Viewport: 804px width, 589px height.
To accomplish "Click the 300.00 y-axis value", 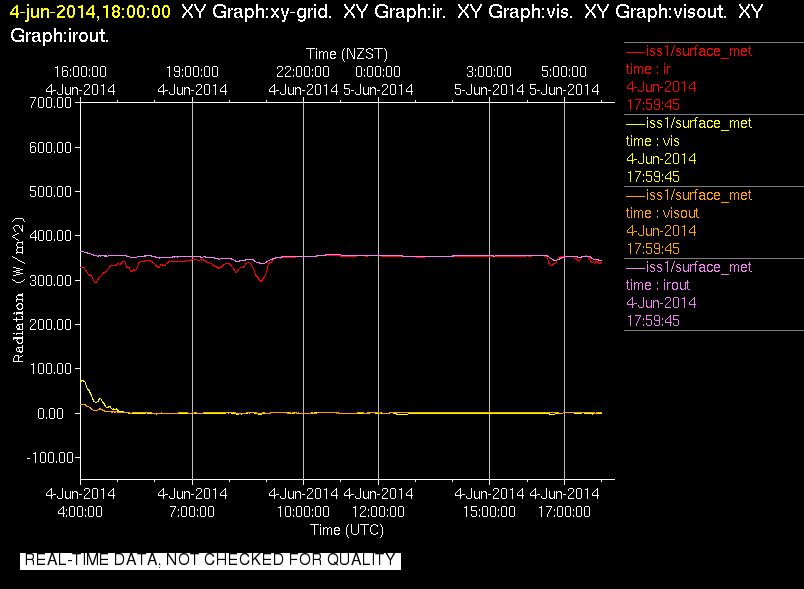I will pyautogui.click(x=50, y=280).
